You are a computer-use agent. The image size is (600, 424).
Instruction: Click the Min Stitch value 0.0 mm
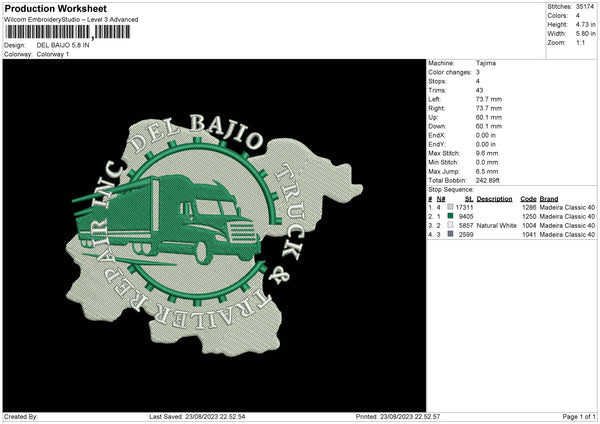[x=487, y=162]
